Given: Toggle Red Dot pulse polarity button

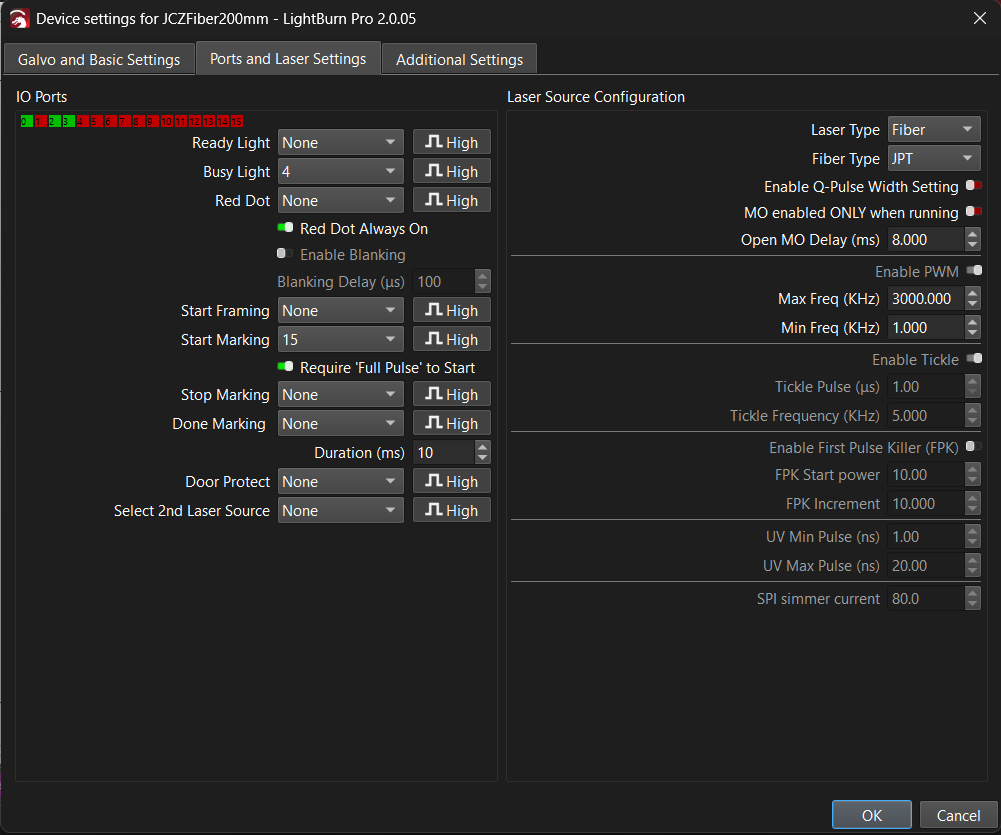Looking at the screenshot, I should [451, 201].
